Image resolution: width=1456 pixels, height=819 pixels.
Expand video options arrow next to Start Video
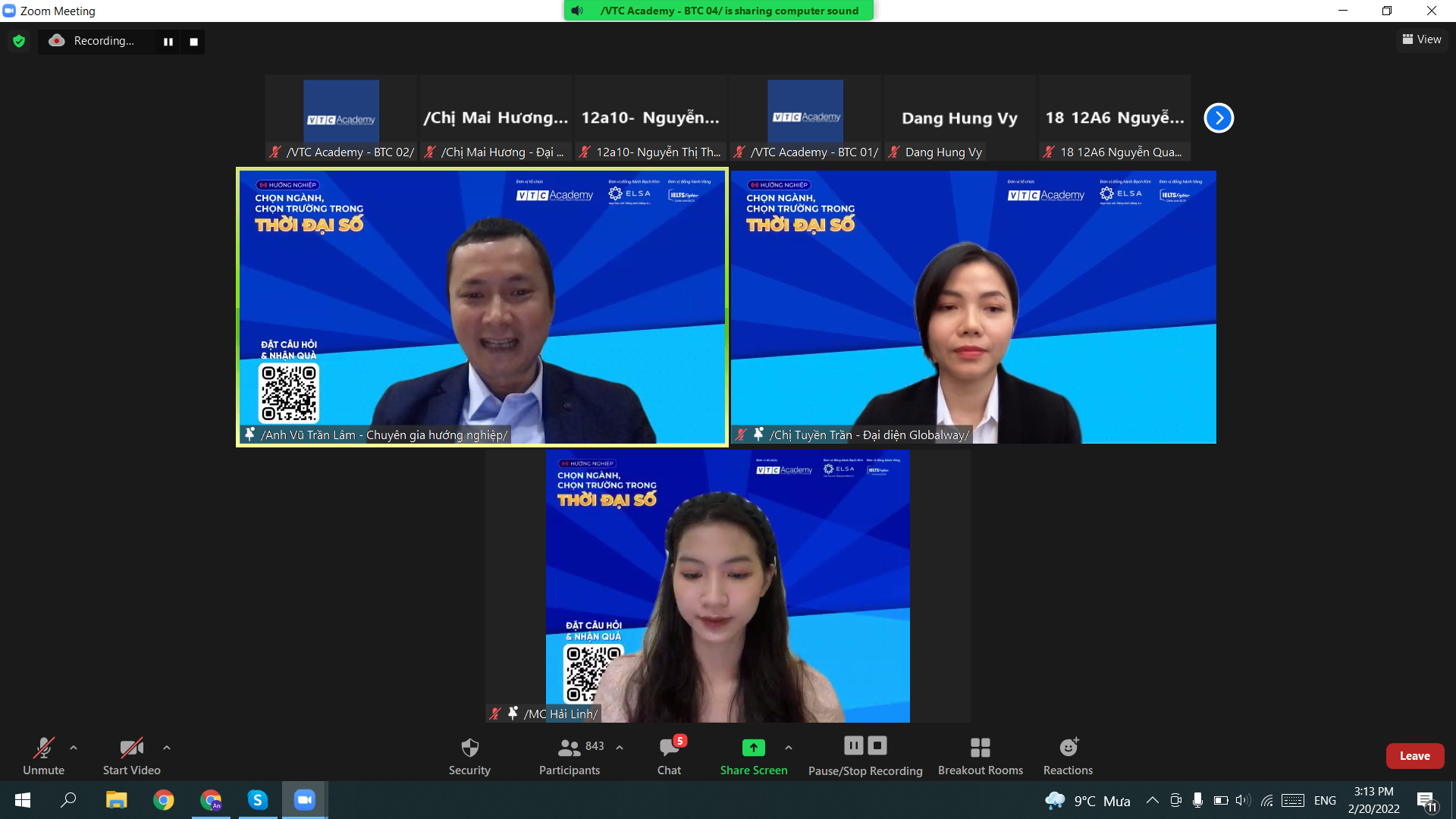167,748
